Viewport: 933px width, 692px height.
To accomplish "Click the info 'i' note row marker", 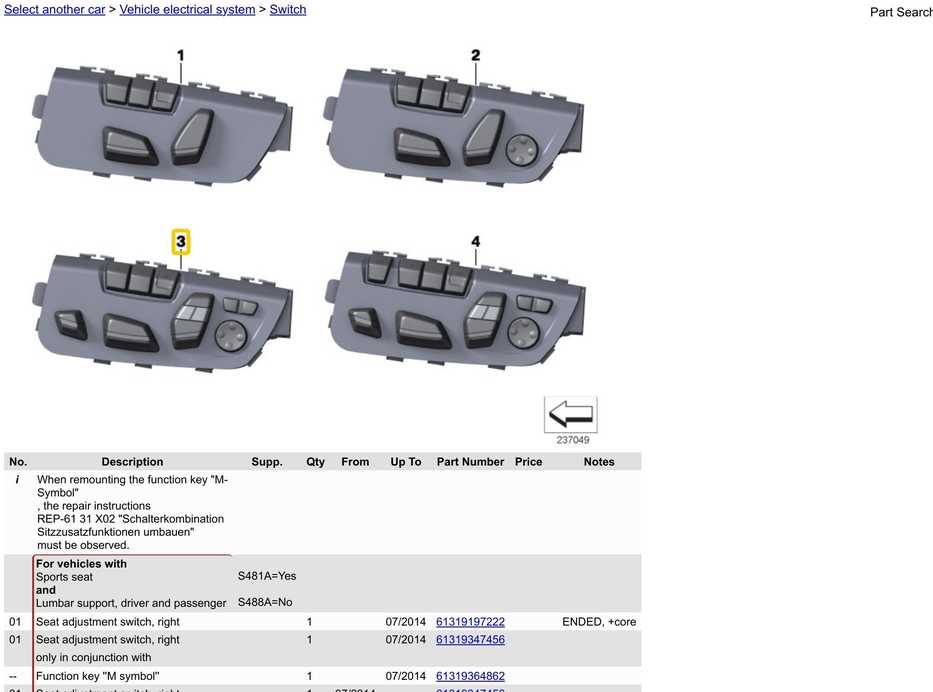I will tap(17, 480).
